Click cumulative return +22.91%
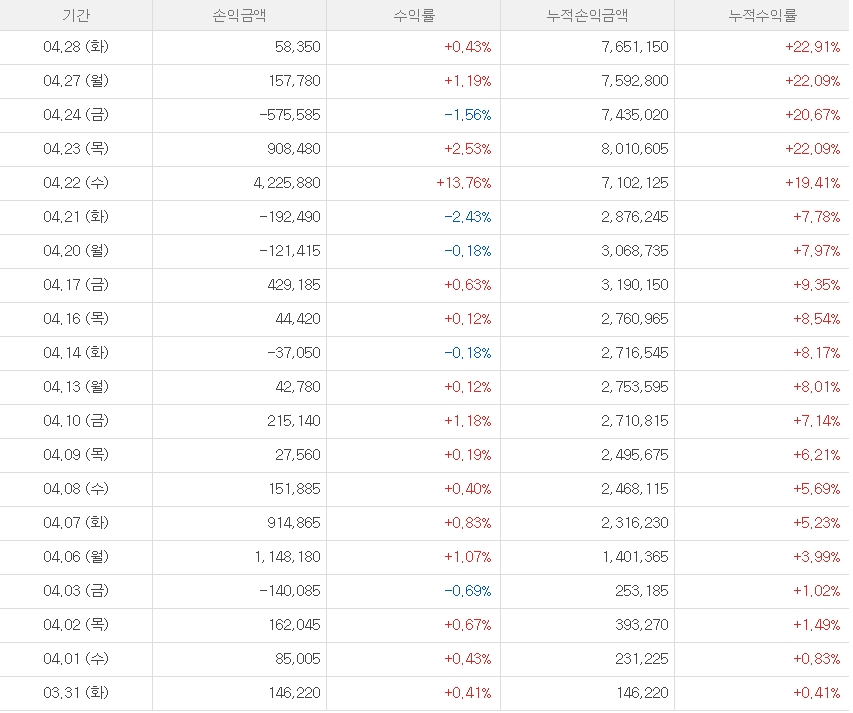The height and width of the screenshot is (713, 853). click(x=813, y=47)
